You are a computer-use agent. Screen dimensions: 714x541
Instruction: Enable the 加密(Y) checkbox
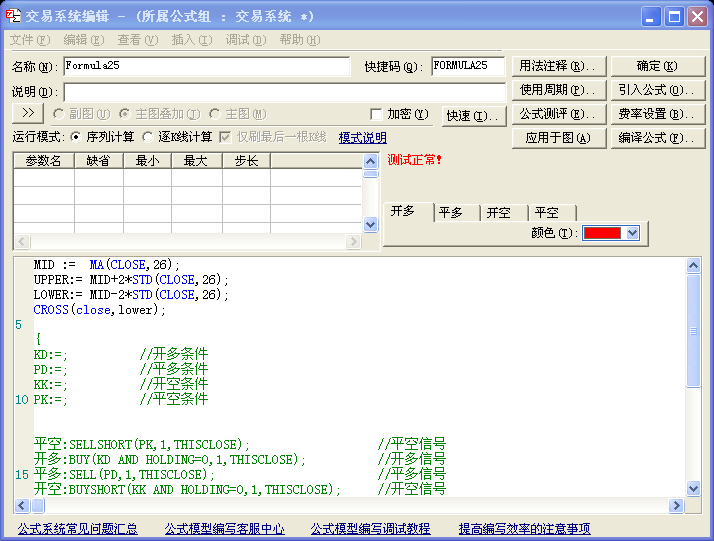pos(376,114)
